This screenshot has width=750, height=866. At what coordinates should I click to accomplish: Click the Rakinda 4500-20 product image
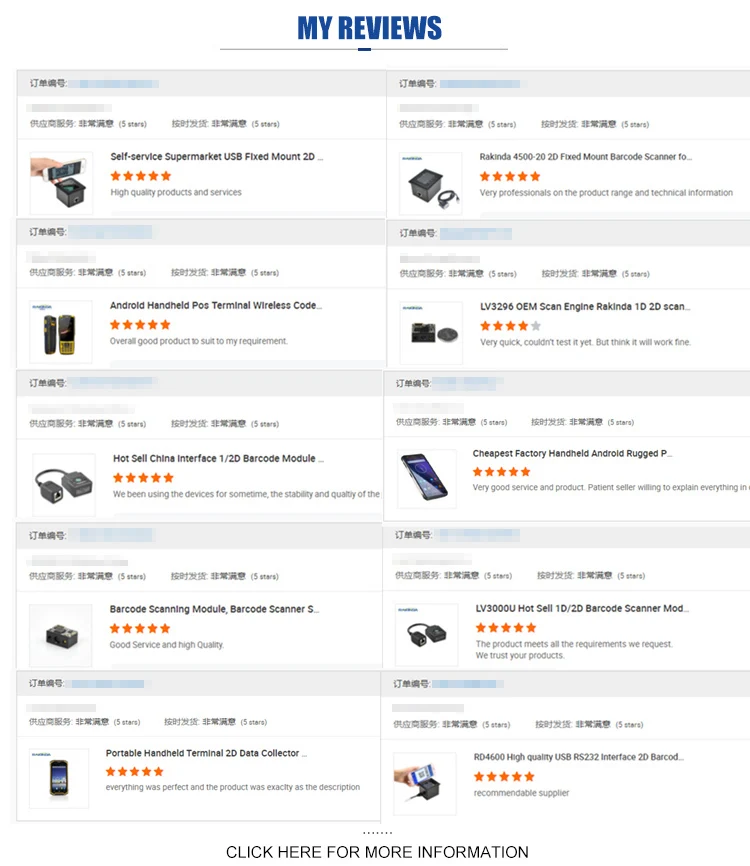(430, 183)
